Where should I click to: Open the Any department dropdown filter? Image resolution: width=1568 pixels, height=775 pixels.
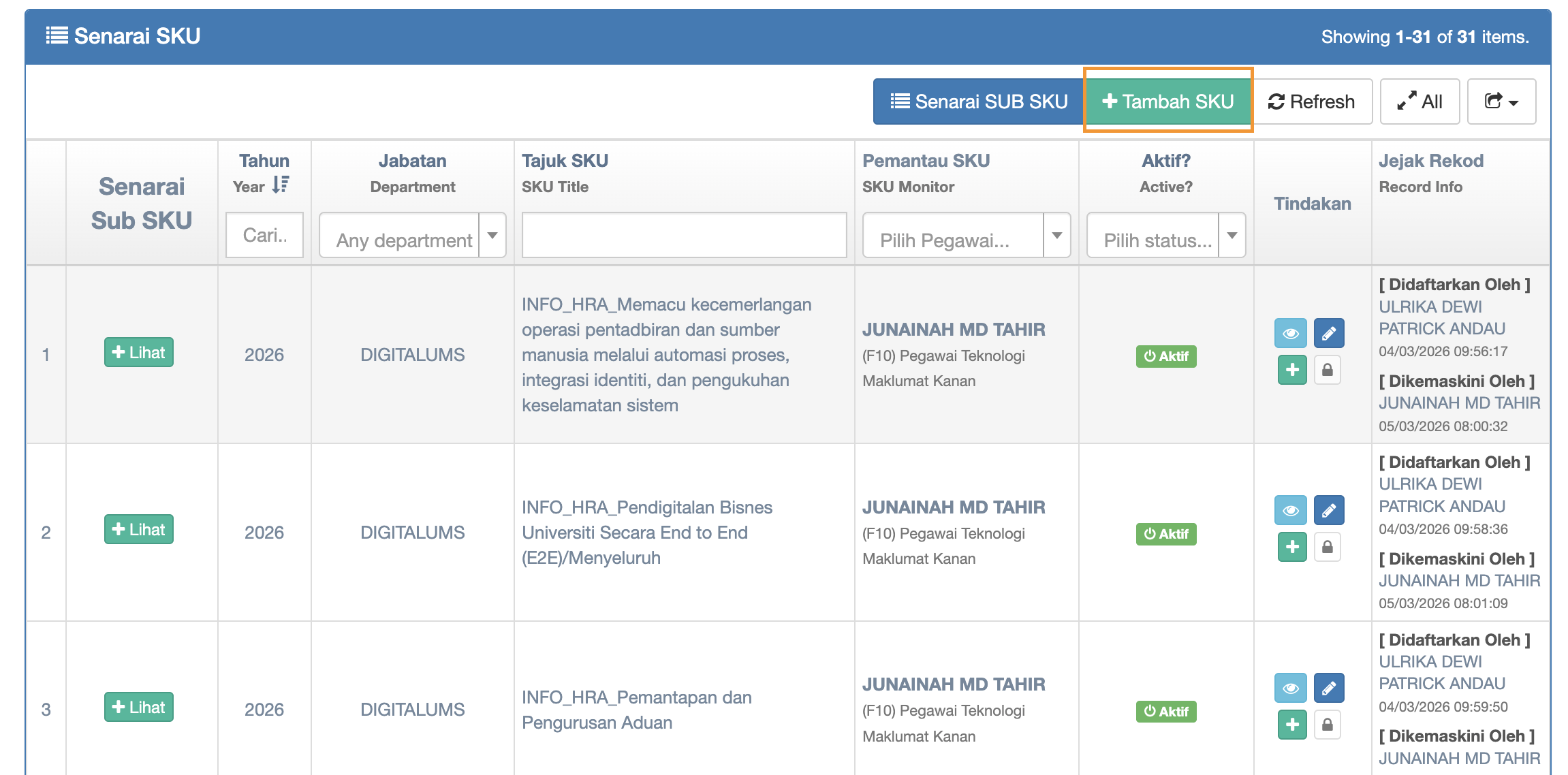tap(412, 236)
